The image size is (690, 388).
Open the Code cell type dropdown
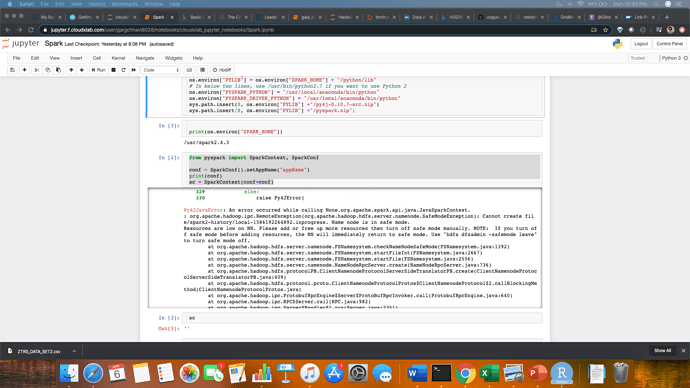[161, 70]
